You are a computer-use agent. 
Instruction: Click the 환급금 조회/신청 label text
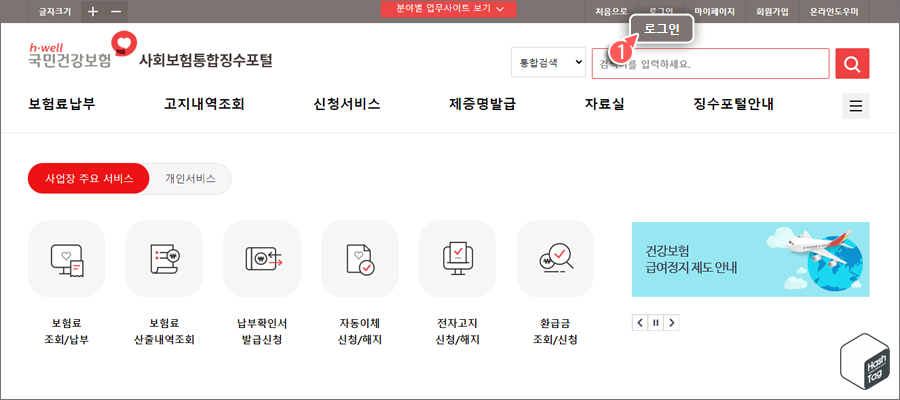(555, 332)
